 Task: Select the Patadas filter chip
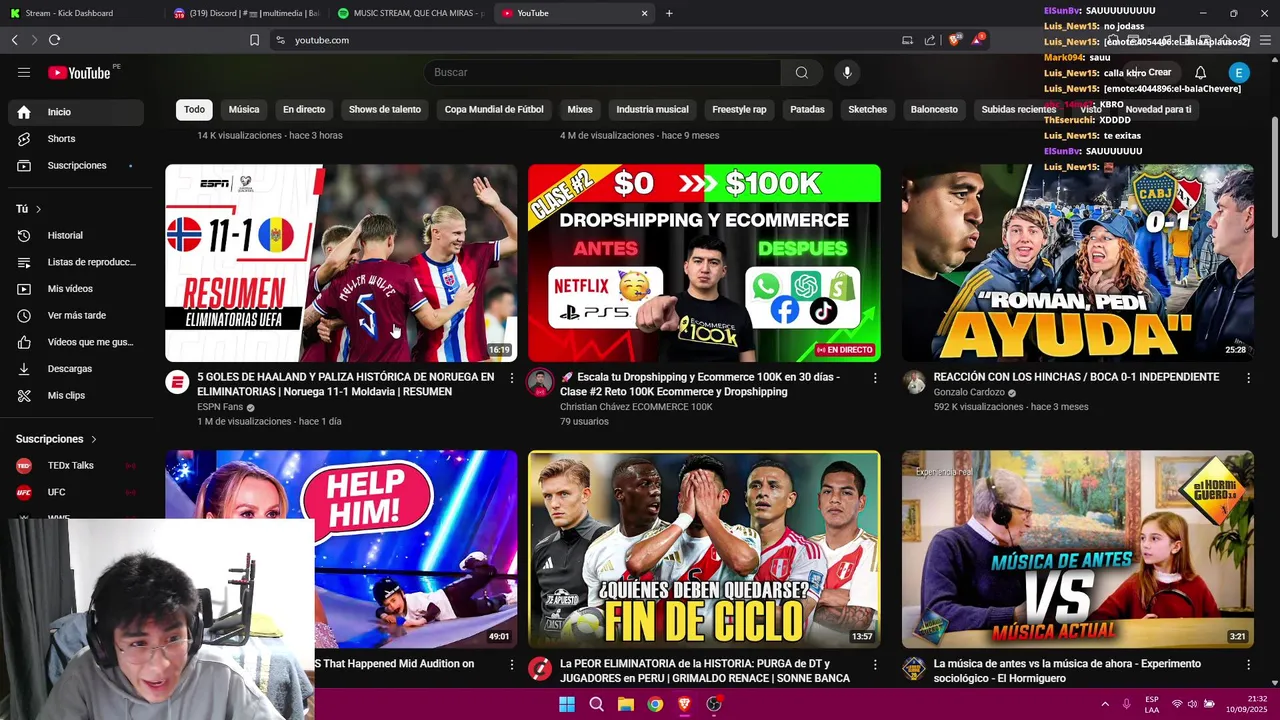pos(807,109)
